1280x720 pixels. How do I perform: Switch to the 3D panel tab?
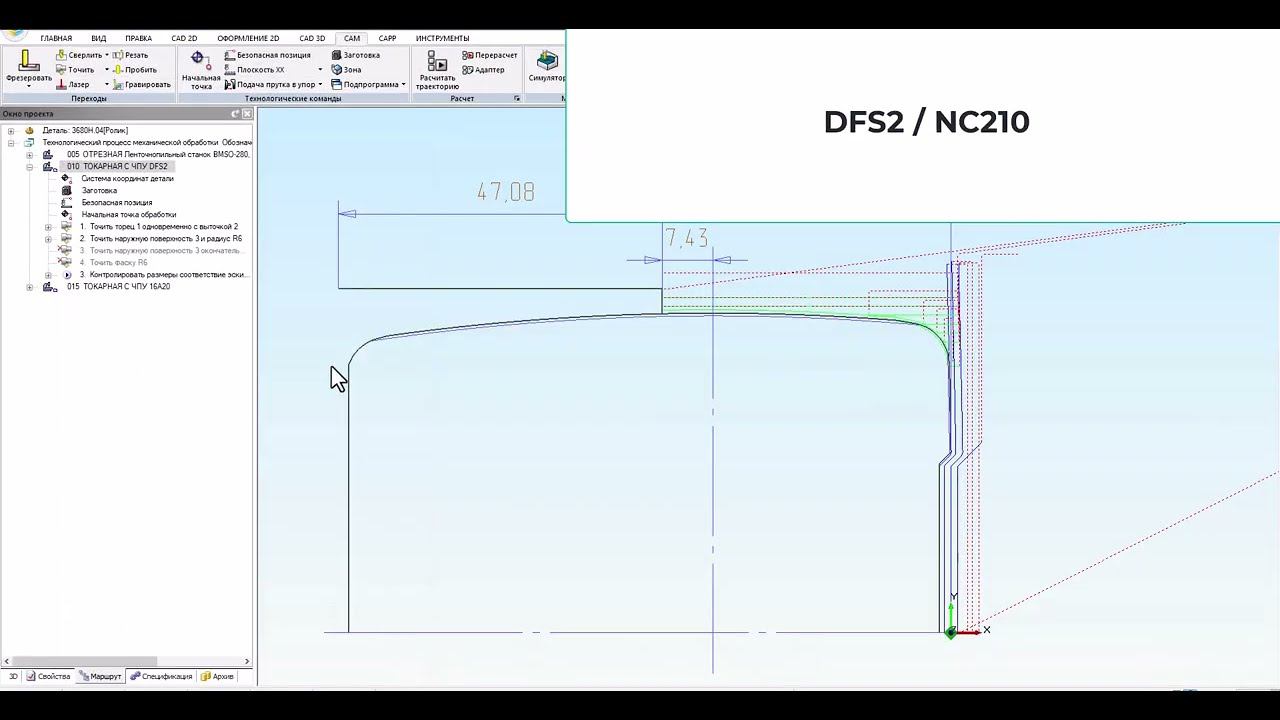pos(13,677)
